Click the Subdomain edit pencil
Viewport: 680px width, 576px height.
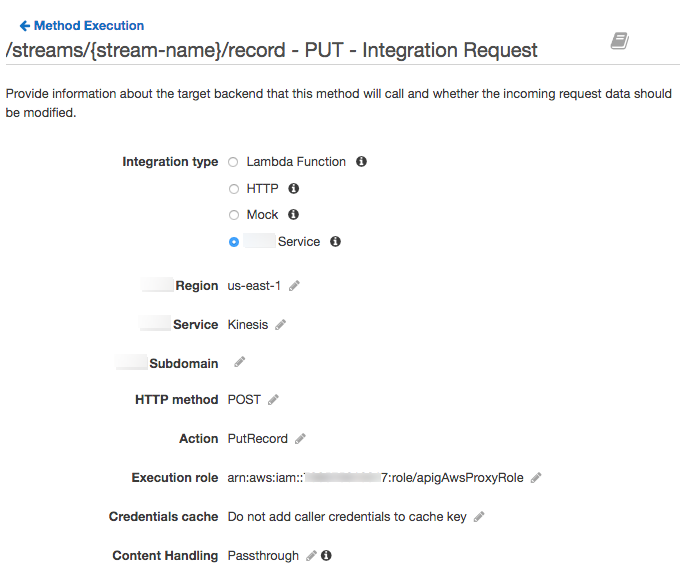click(239, 362)
